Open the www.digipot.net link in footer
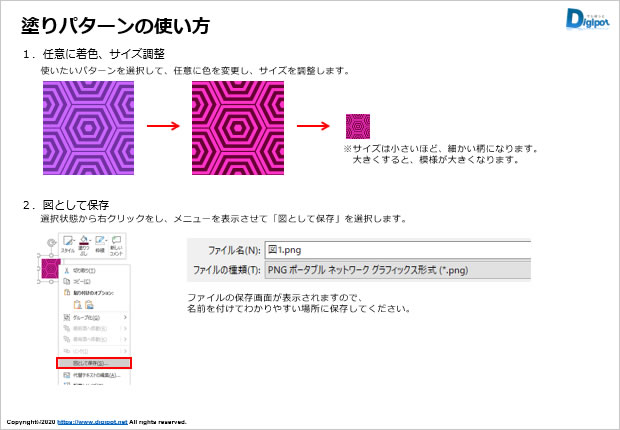 [92, 422]
